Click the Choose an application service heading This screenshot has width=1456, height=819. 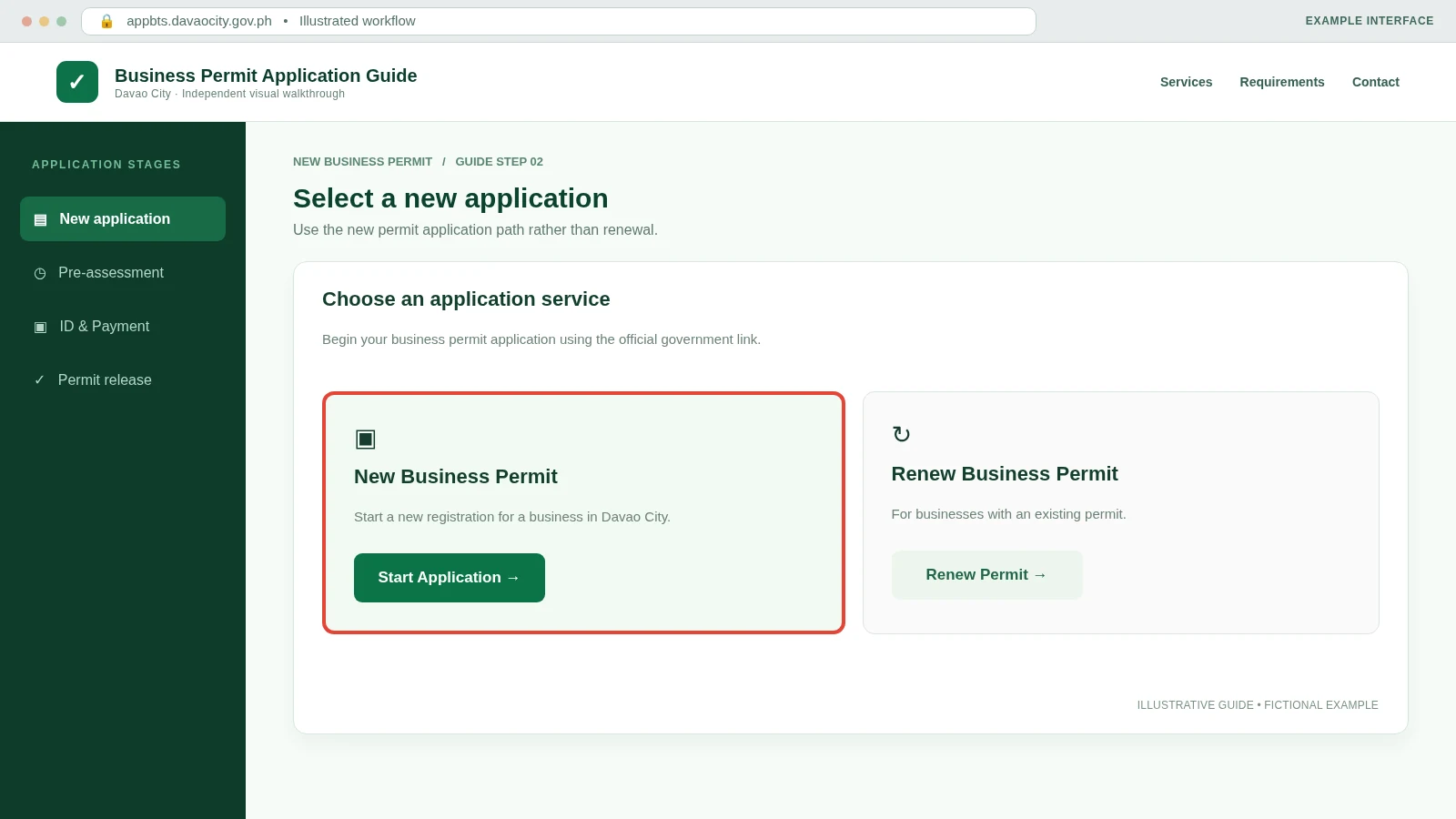[x=466, y=299]
